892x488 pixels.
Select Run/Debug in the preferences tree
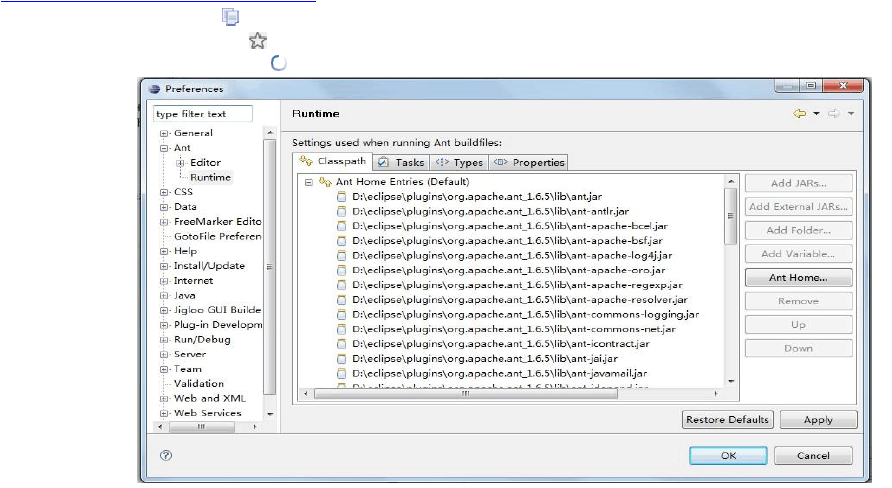[x=202, y=340]
